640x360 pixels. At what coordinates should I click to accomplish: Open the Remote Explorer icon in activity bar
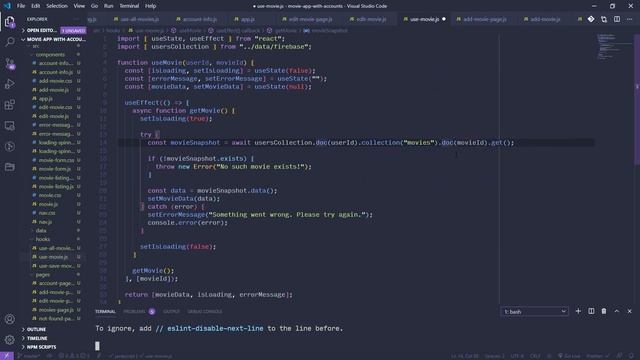click(10, 126)
